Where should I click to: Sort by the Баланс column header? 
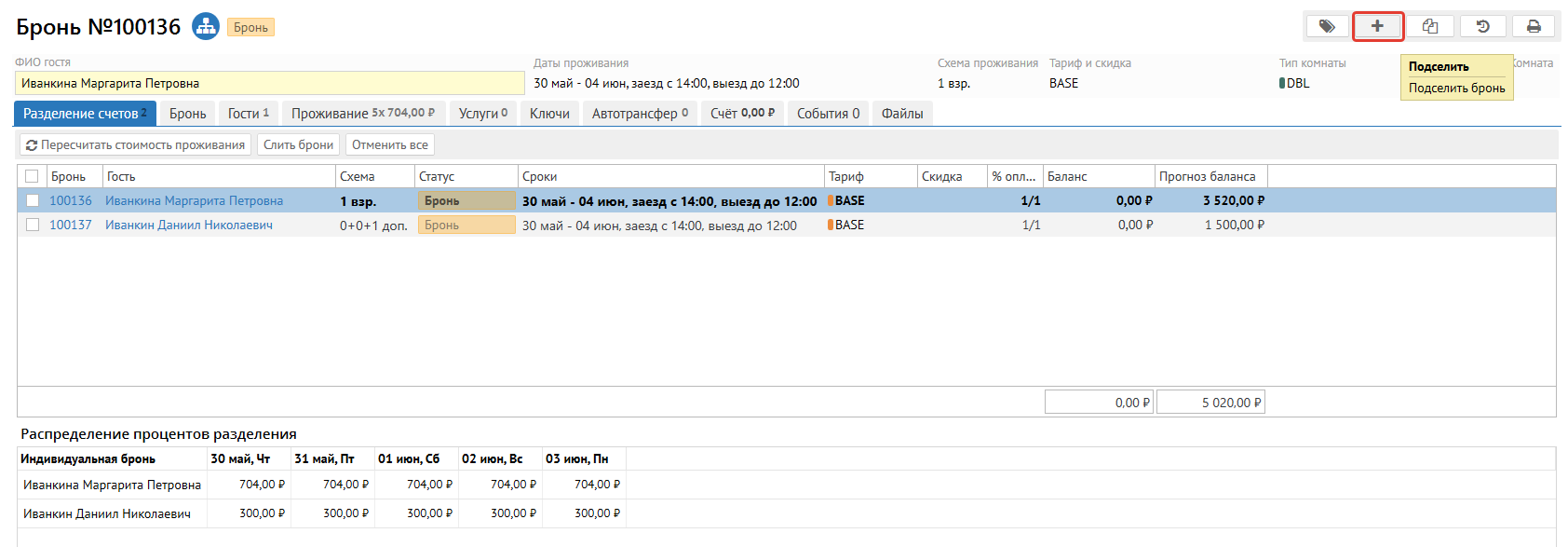1099,176
